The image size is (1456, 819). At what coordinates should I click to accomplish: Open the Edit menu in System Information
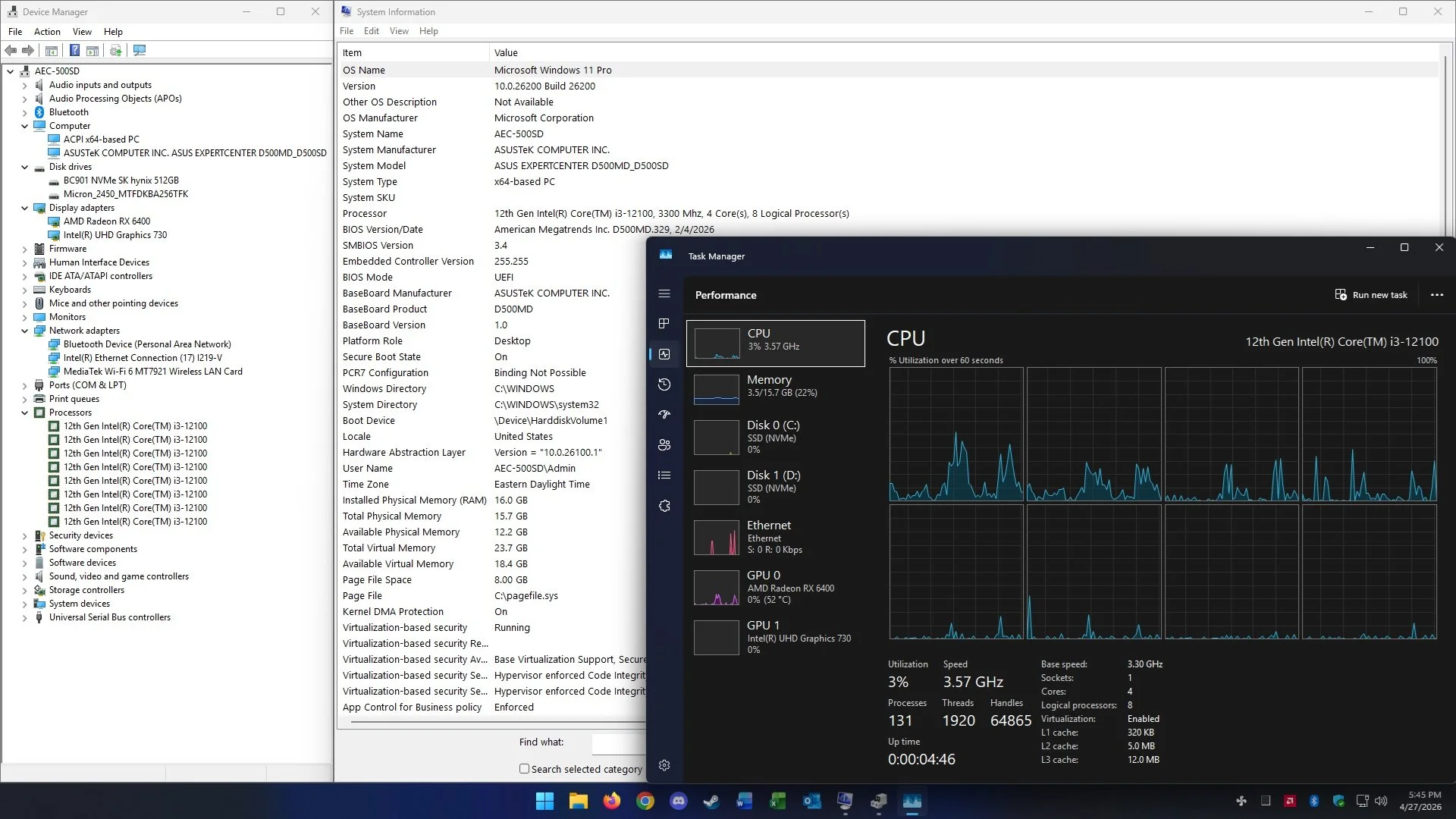[372, 31]
